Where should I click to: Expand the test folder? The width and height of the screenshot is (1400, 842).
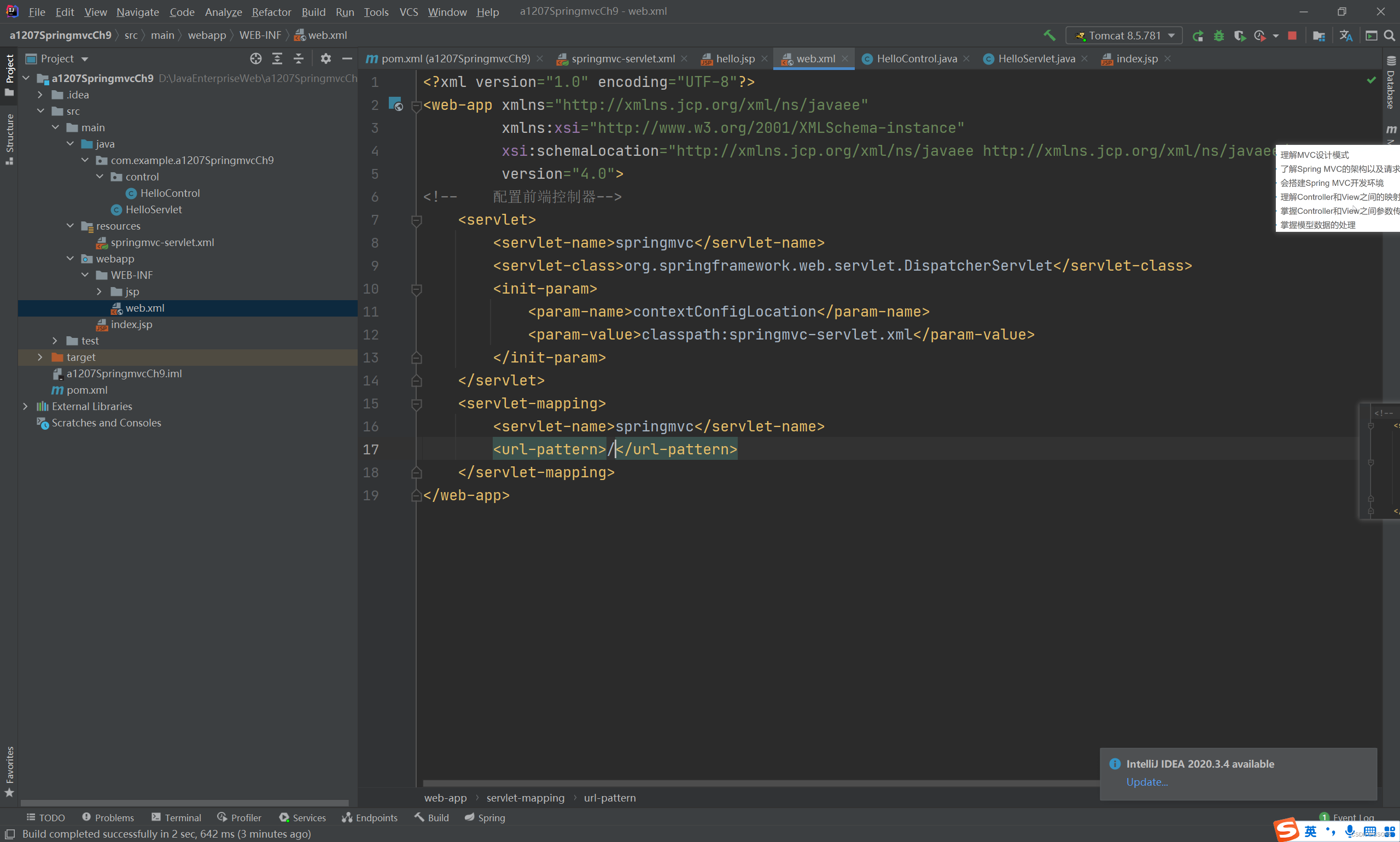point(55,341)
